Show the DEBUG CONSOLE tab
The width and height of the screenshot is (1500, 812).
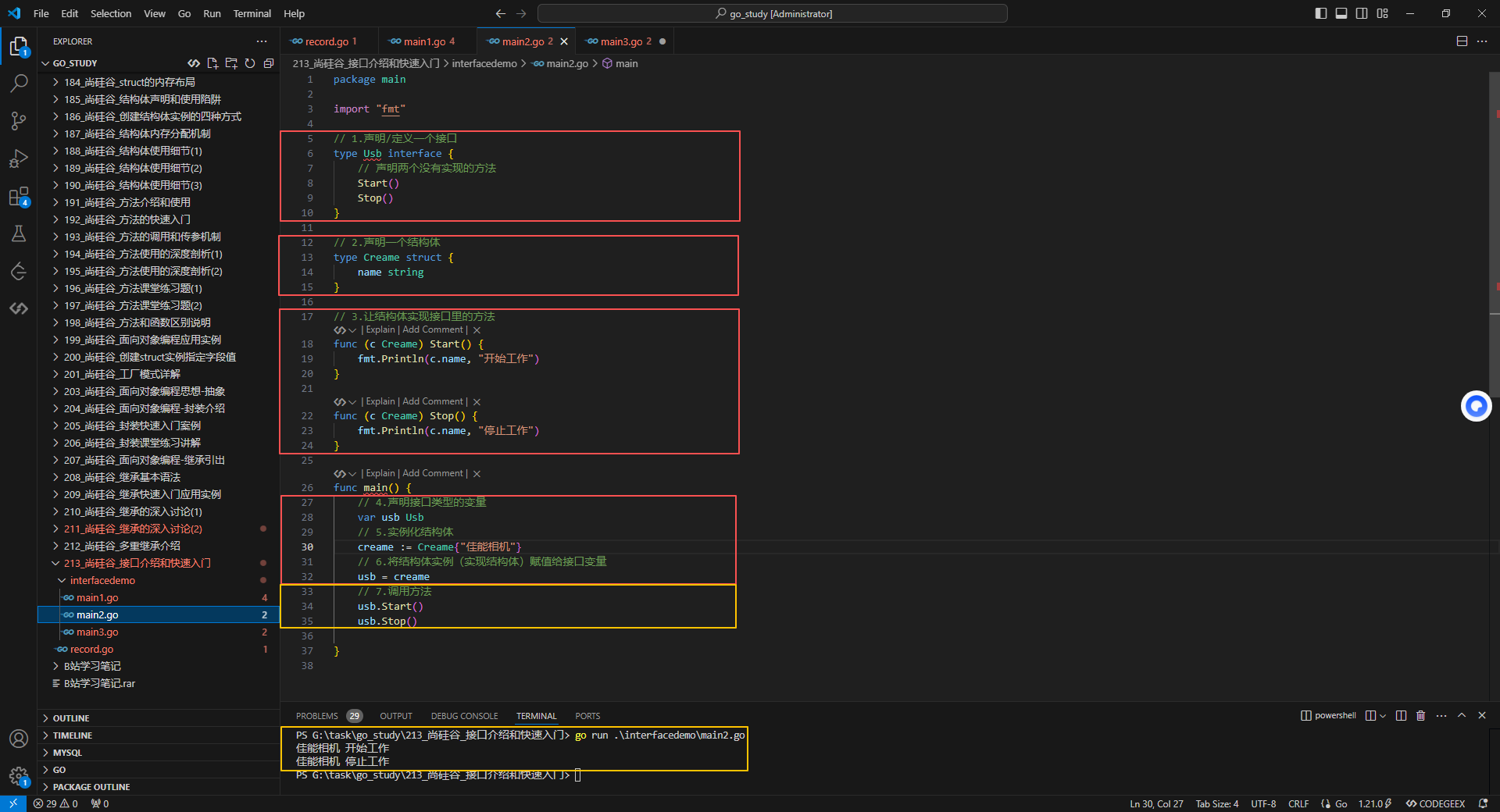pyautogui.click(x=464, y=716)
